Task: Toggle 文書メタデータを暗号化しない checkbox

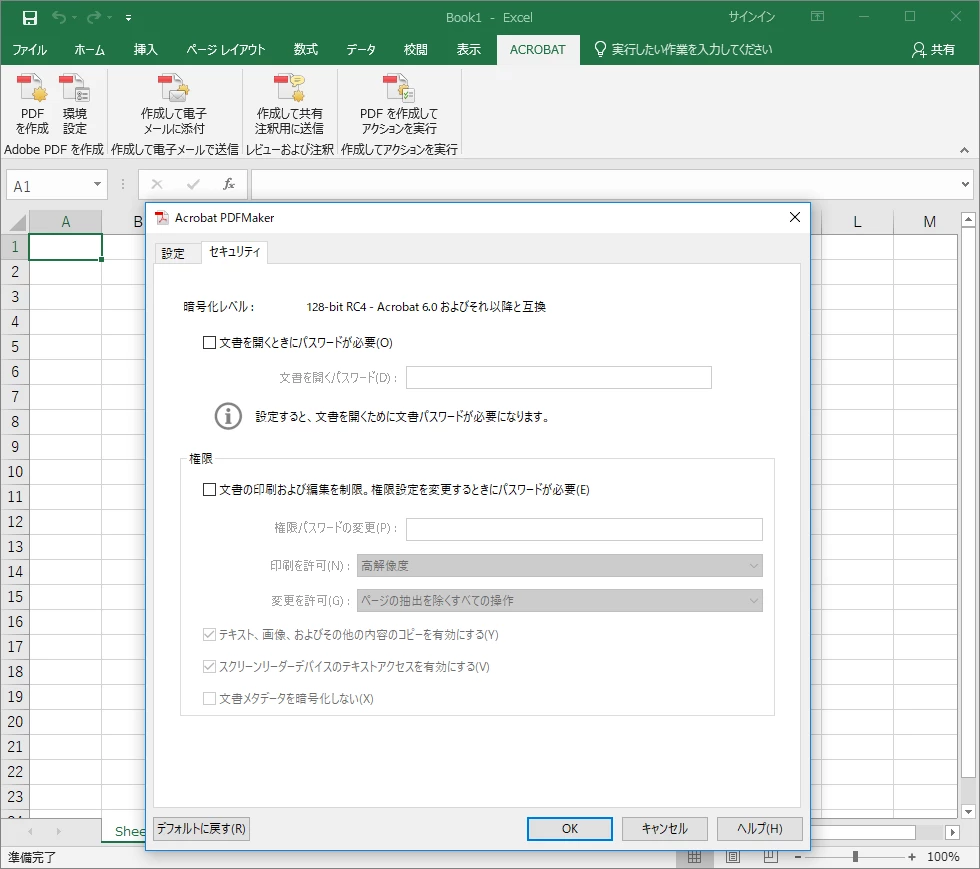Action: click(209, 698)
